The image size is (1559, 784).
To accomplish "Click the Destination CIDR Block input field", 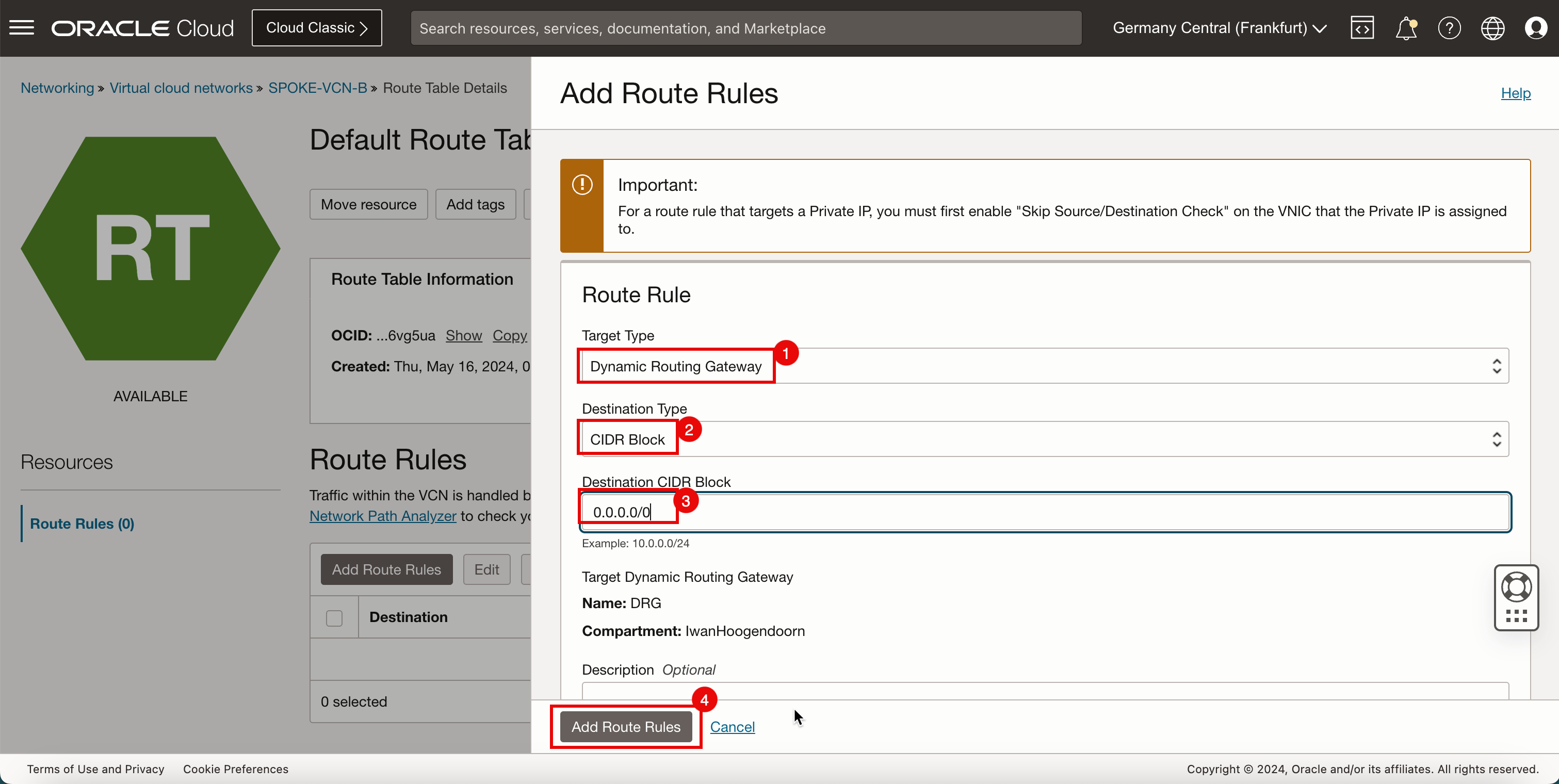I will (x=1045, y=512).
